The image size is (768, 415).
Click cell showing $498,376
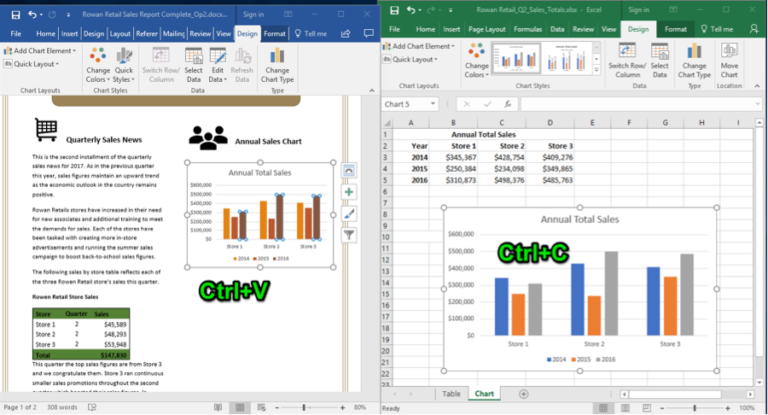click(x=502, y=180)
